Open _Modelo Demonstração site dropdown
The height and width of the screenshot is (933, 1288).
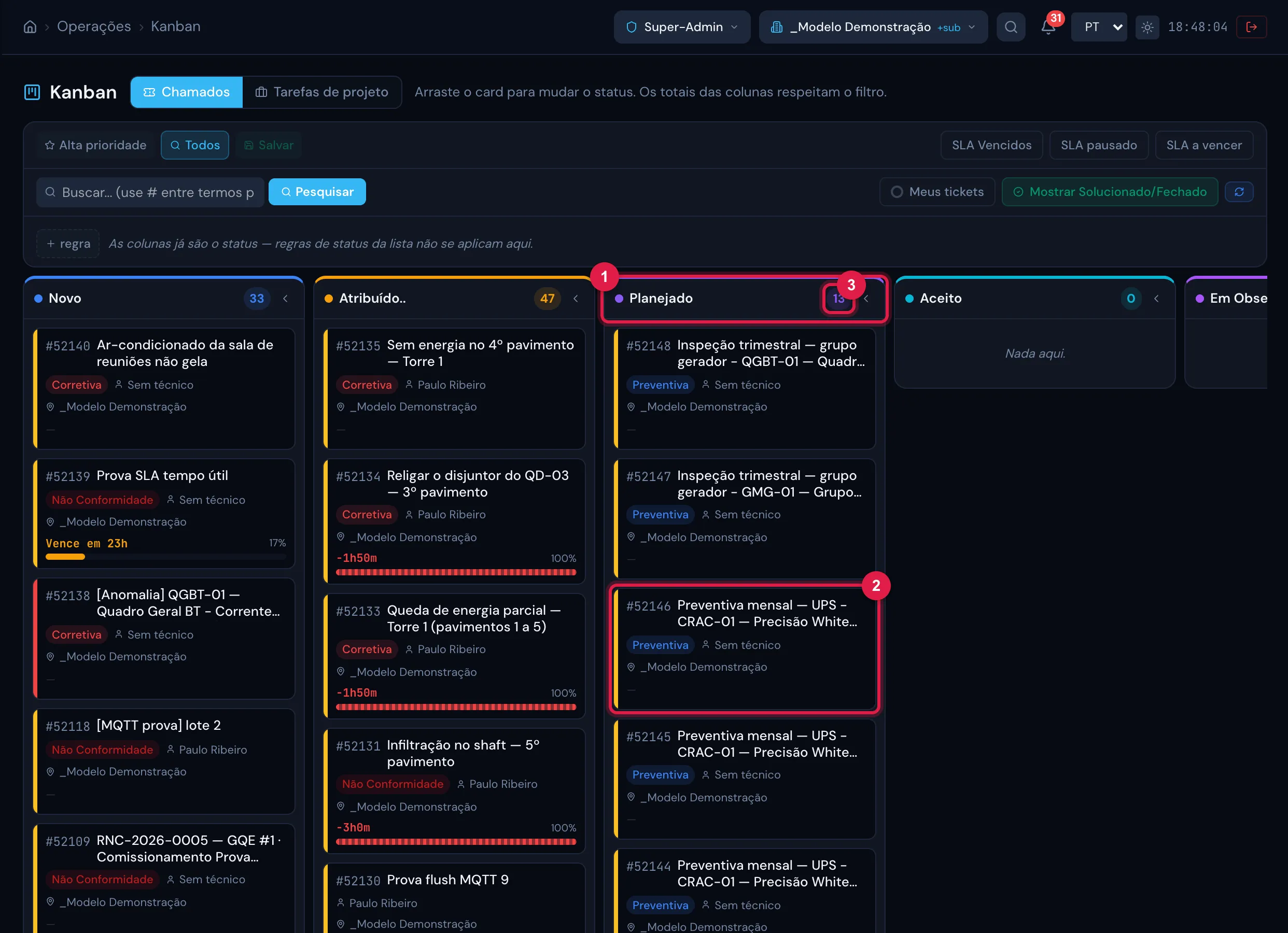tap(873, 26)
